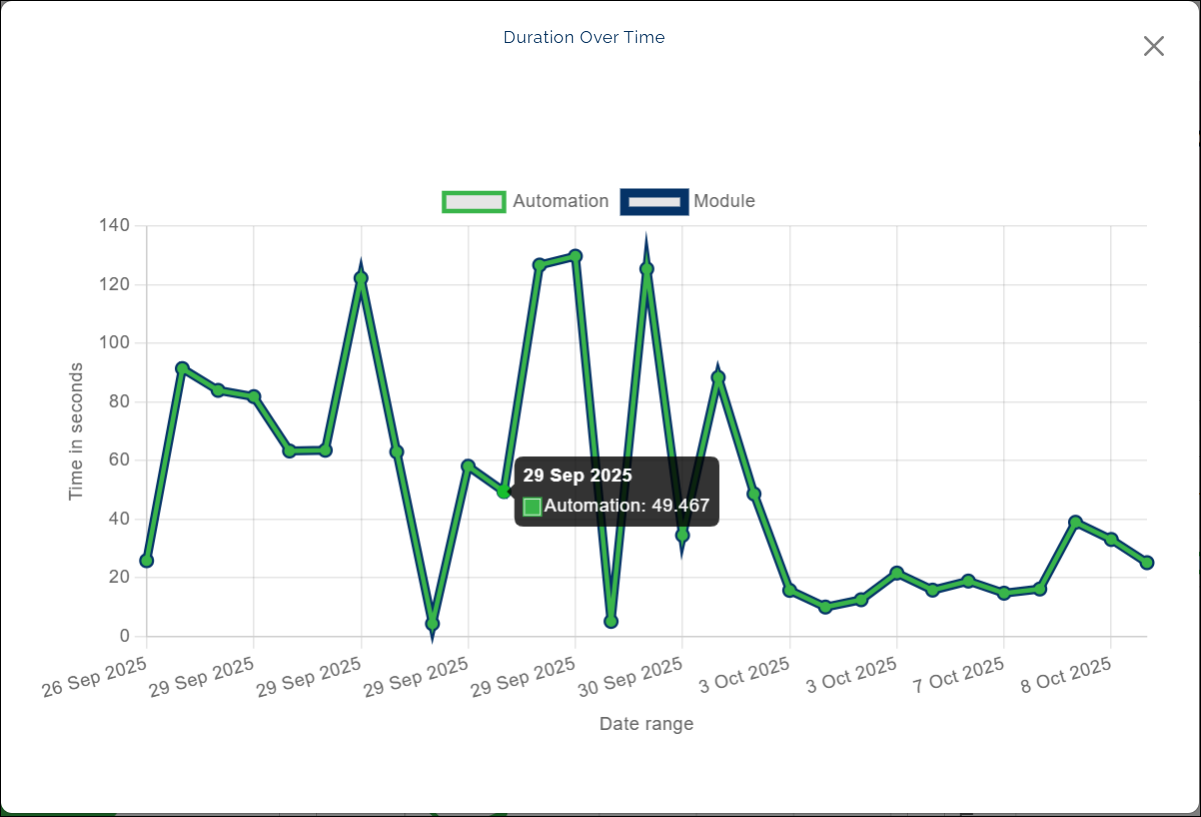Select the second data point near 91 seconds
Image resolution: width=1201 pixels, height=817 pixels.
(182, 369)
